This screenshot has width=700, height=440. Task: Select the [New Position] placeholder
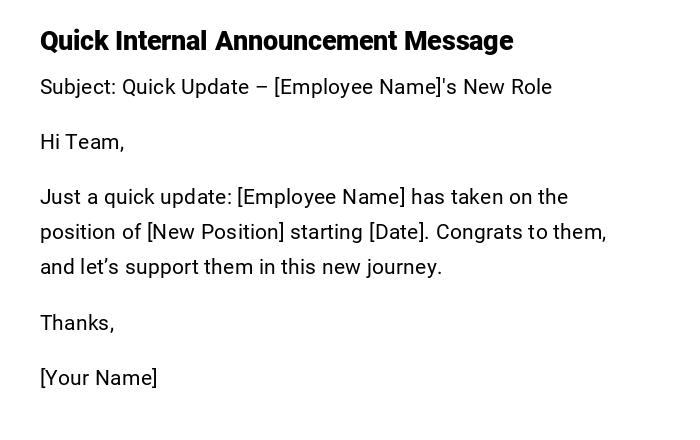(216, 232)
